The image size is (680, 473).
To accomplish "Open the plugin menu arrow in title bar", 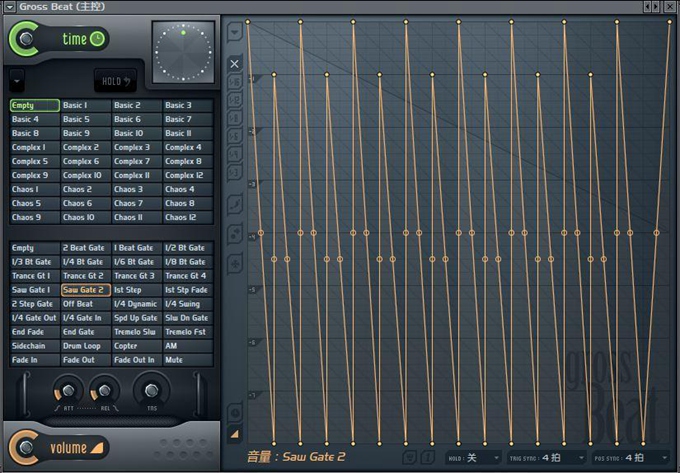I will 9,7.
